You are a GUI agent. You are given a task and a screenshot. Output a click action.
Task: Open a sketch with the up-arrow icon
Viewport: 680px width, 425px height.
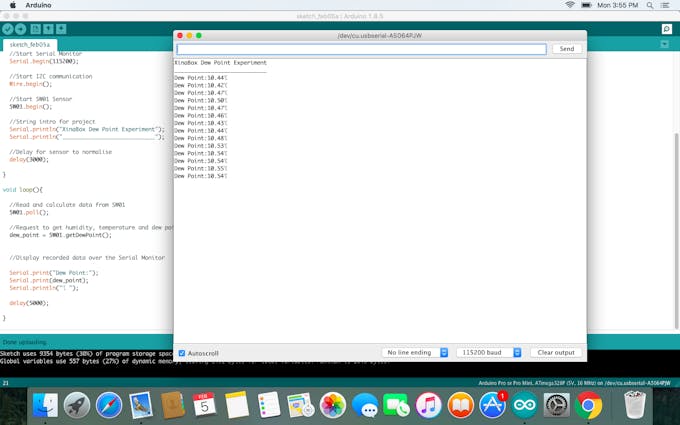[x=48, y=29]
